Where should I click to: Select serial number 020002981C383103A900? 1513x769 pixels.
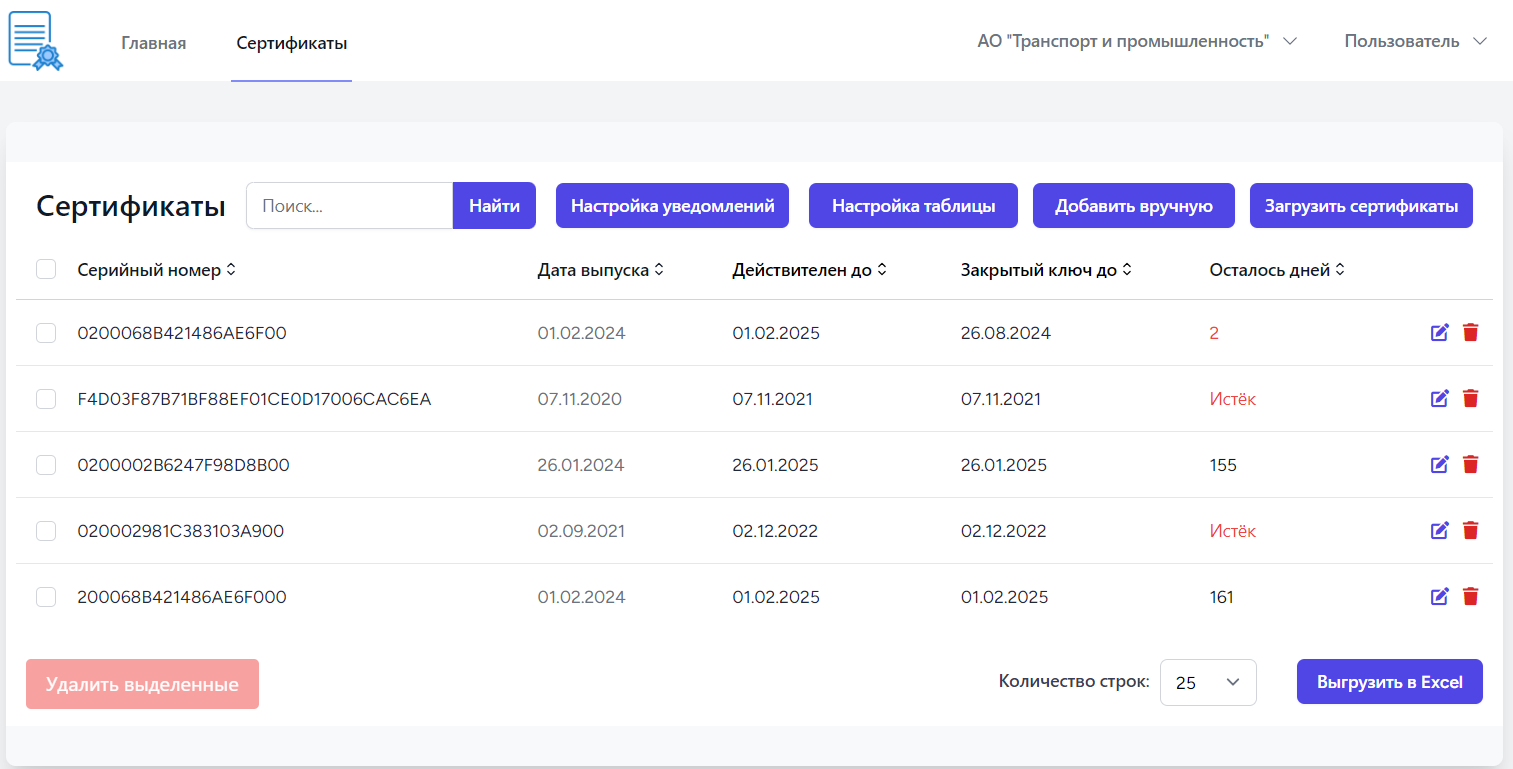(x=181, y=531)
